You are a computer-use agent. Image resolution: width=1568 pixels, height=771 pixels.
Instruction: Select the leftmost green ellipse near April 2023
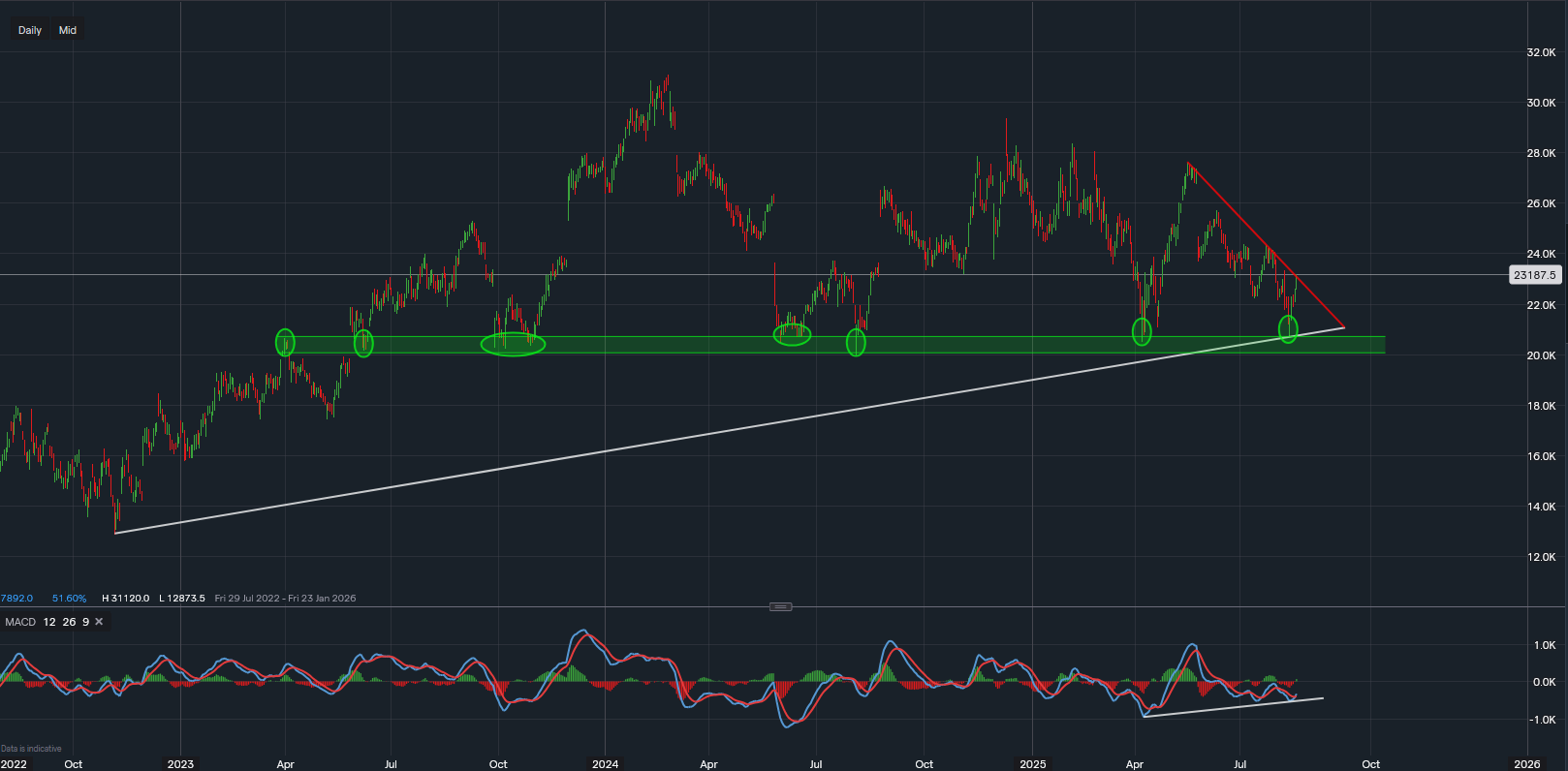point(285,342)
